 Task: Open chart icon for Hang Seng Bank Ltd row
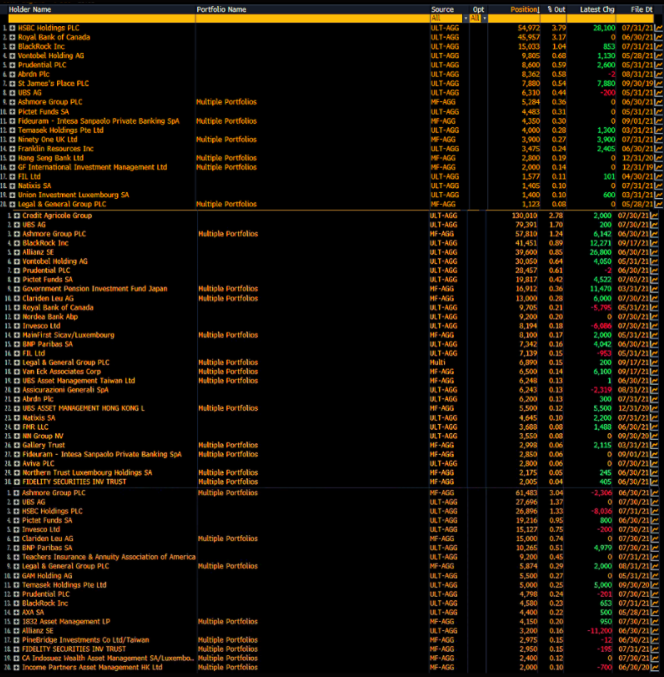(x=659, y=158)
